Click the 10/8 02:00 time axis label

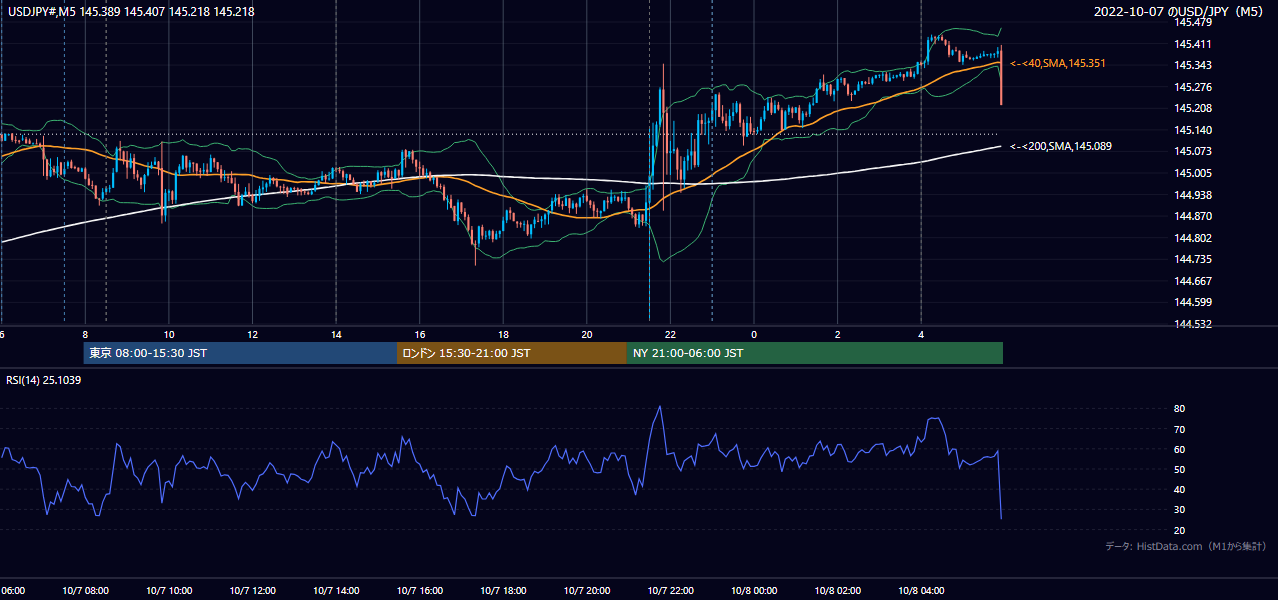837,591
